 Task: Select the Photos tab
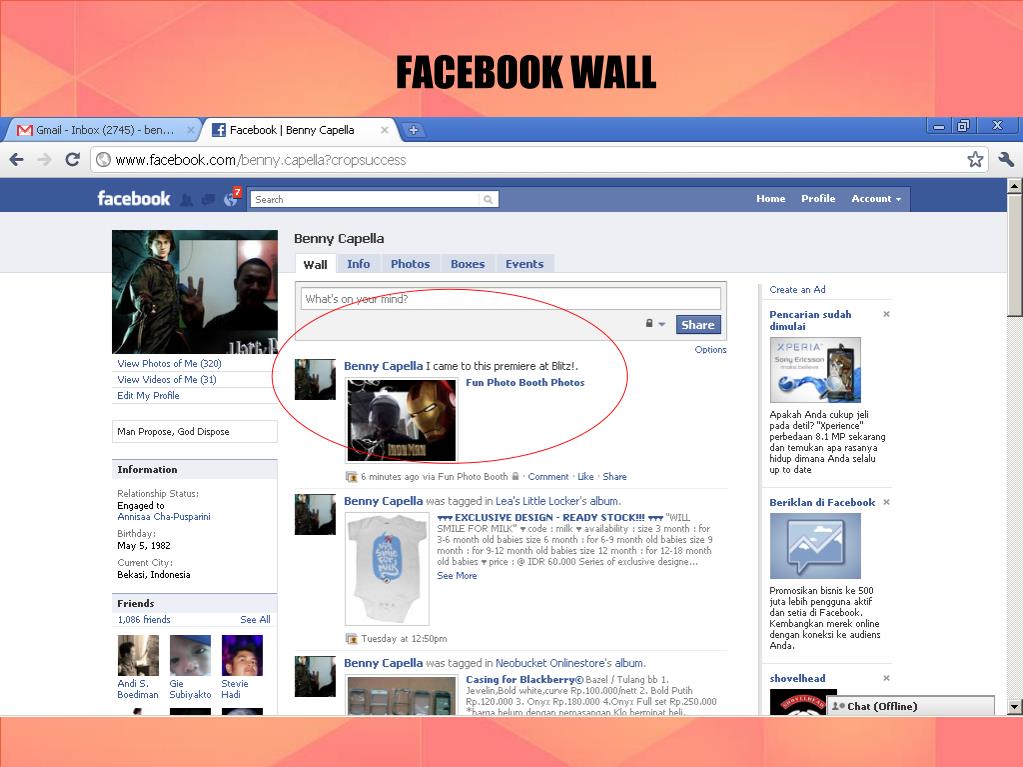pos(410,263)
